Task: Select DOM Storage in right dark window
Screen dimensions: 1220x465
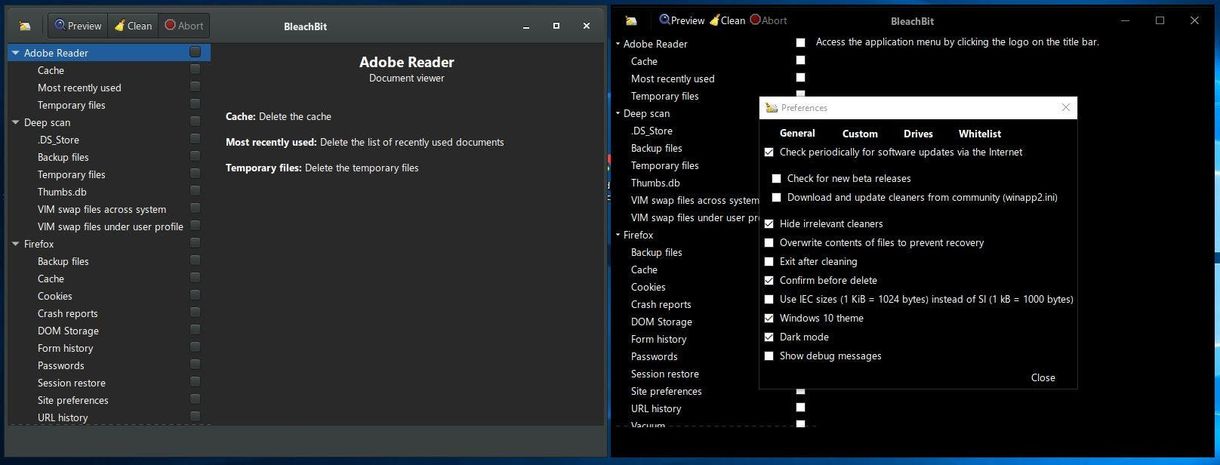Action: 661,322
